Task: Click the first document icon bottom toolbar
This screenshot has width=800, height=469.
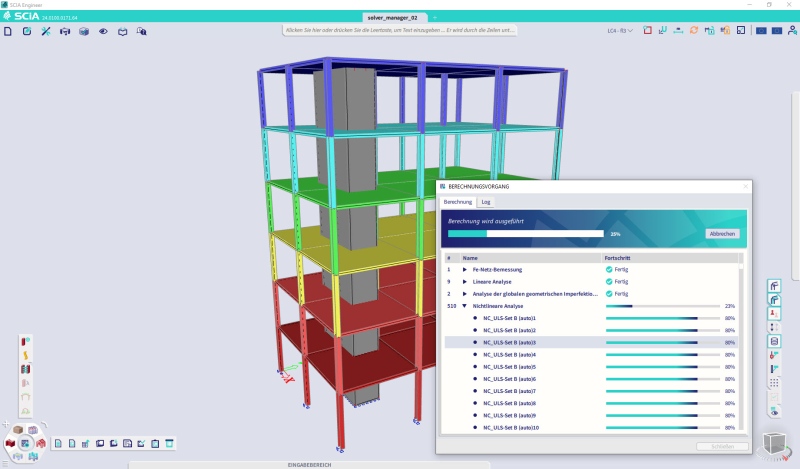Action: 58,443
